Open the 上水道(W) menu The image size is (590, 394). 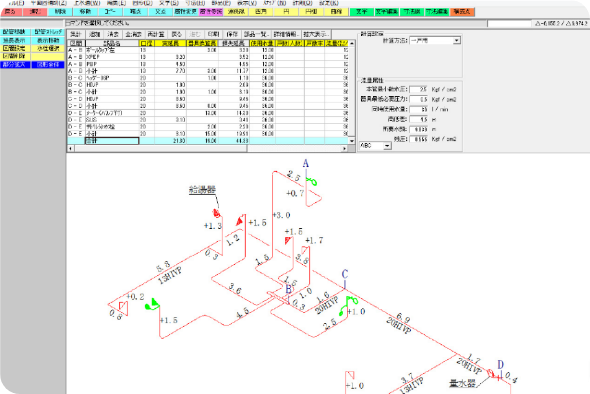[x=87, y=3]
